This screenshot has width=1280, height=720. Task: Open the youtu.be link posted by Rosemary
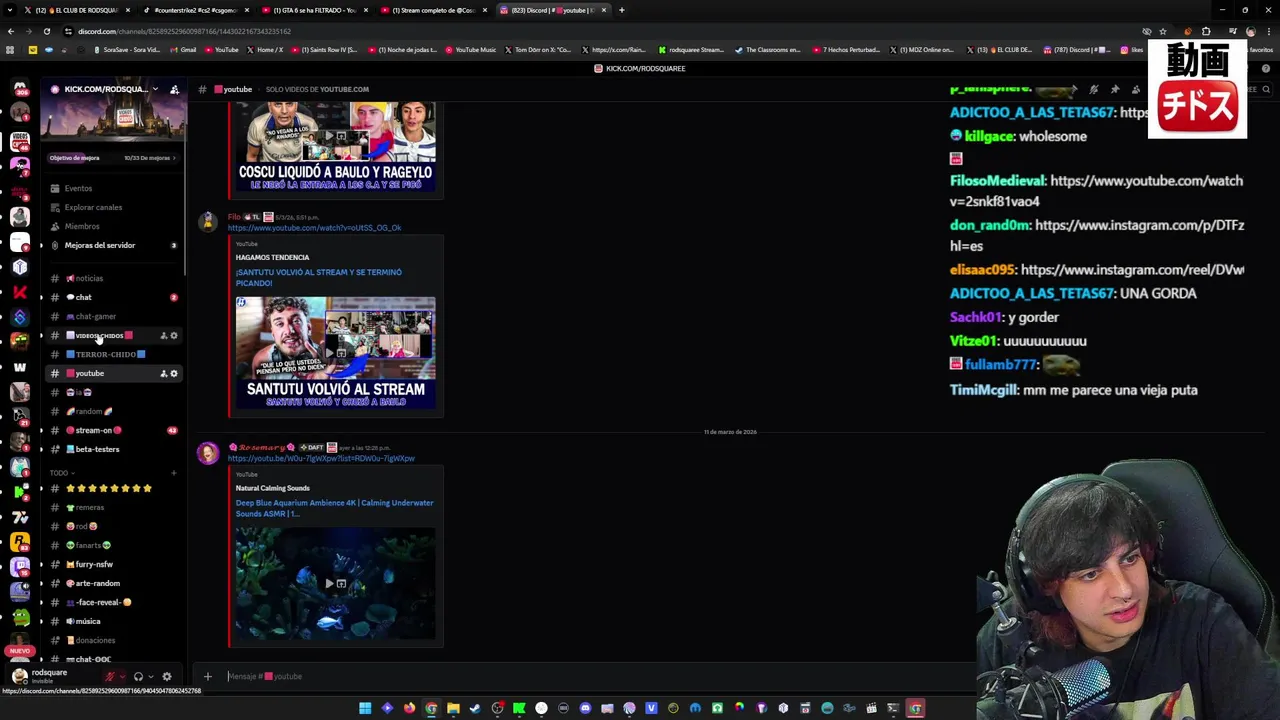[321, 458]
